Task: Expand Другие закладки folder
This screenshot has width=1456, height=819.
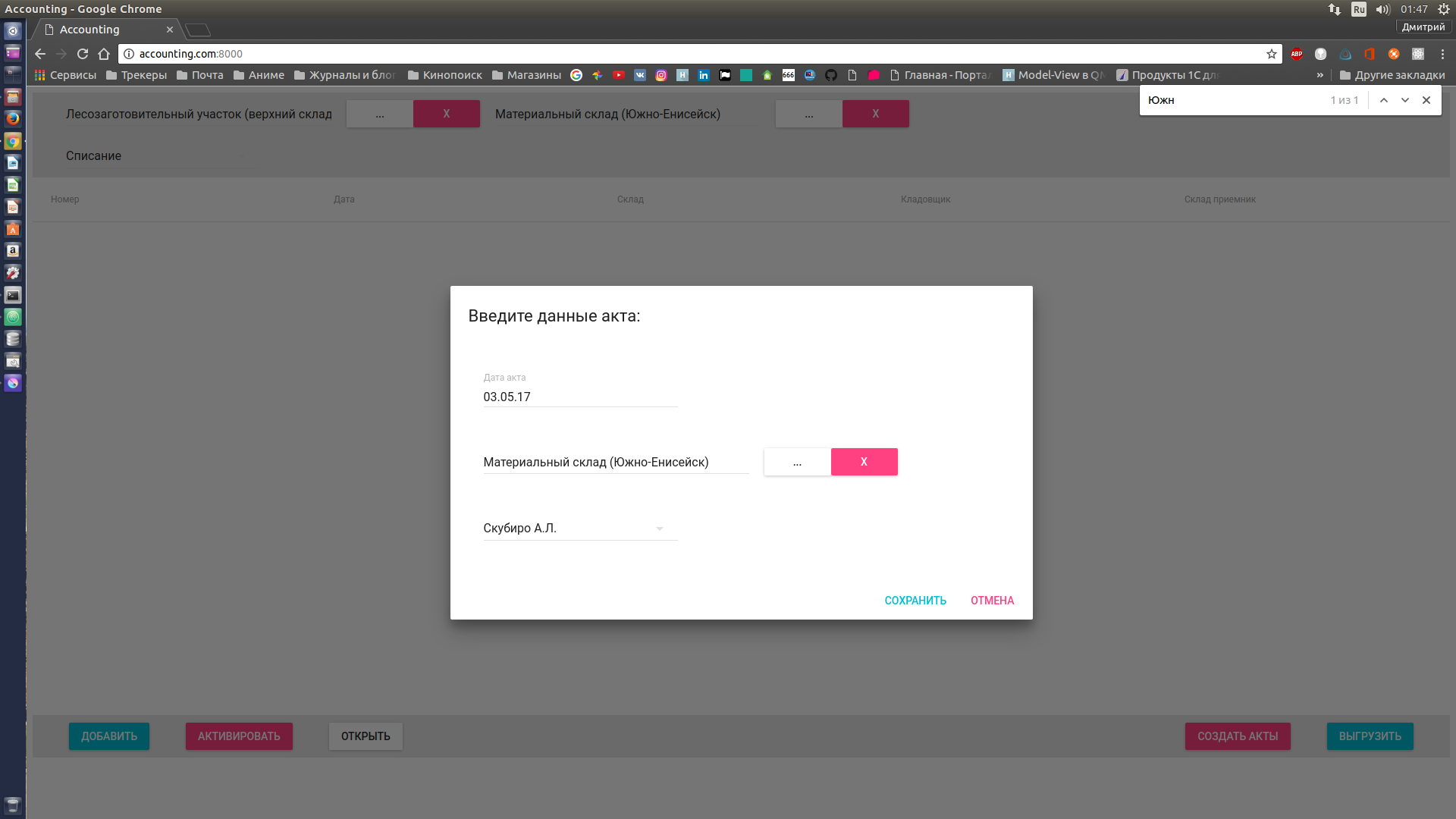Action: (x=1392, y=75)
